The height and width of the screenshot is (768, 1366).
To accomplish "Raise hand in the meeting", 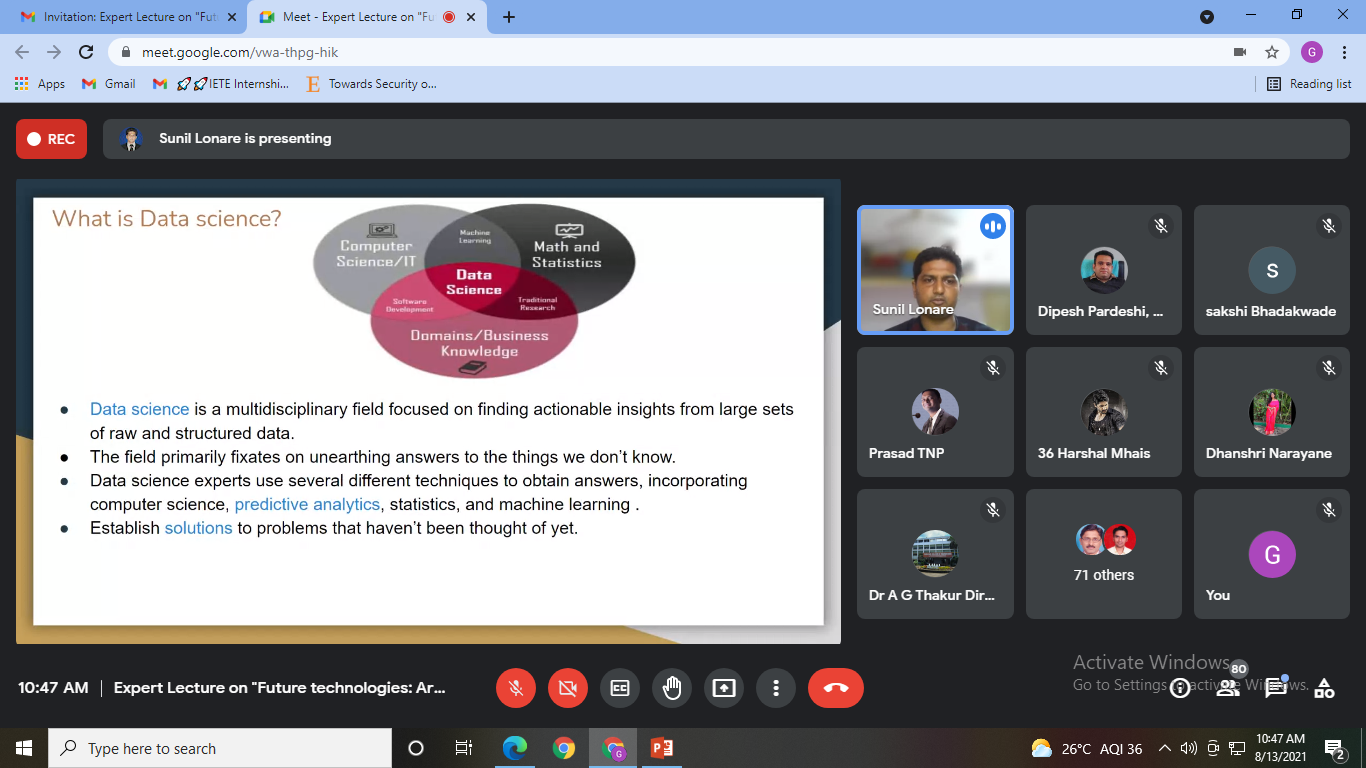I will coord(672,688).
